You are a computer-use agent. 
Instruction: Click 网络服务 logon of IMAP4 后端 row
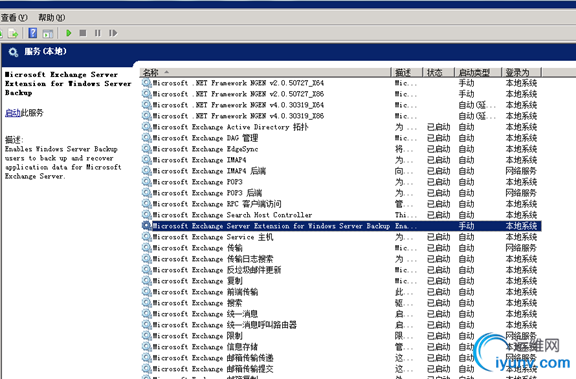[521, 171]
